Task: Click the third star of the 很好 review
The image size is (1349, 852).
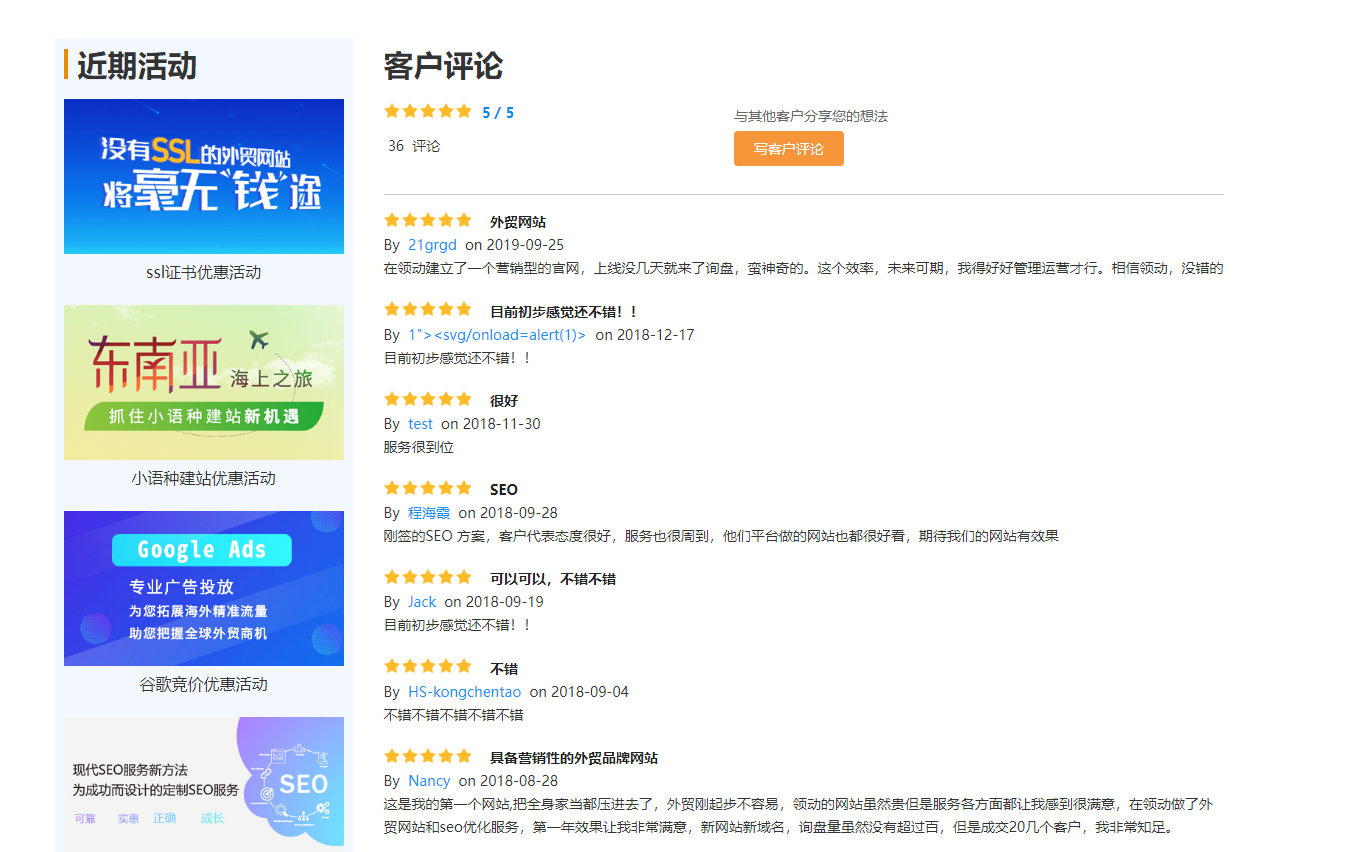Action: pyautogui.click(x=428, y=399)
